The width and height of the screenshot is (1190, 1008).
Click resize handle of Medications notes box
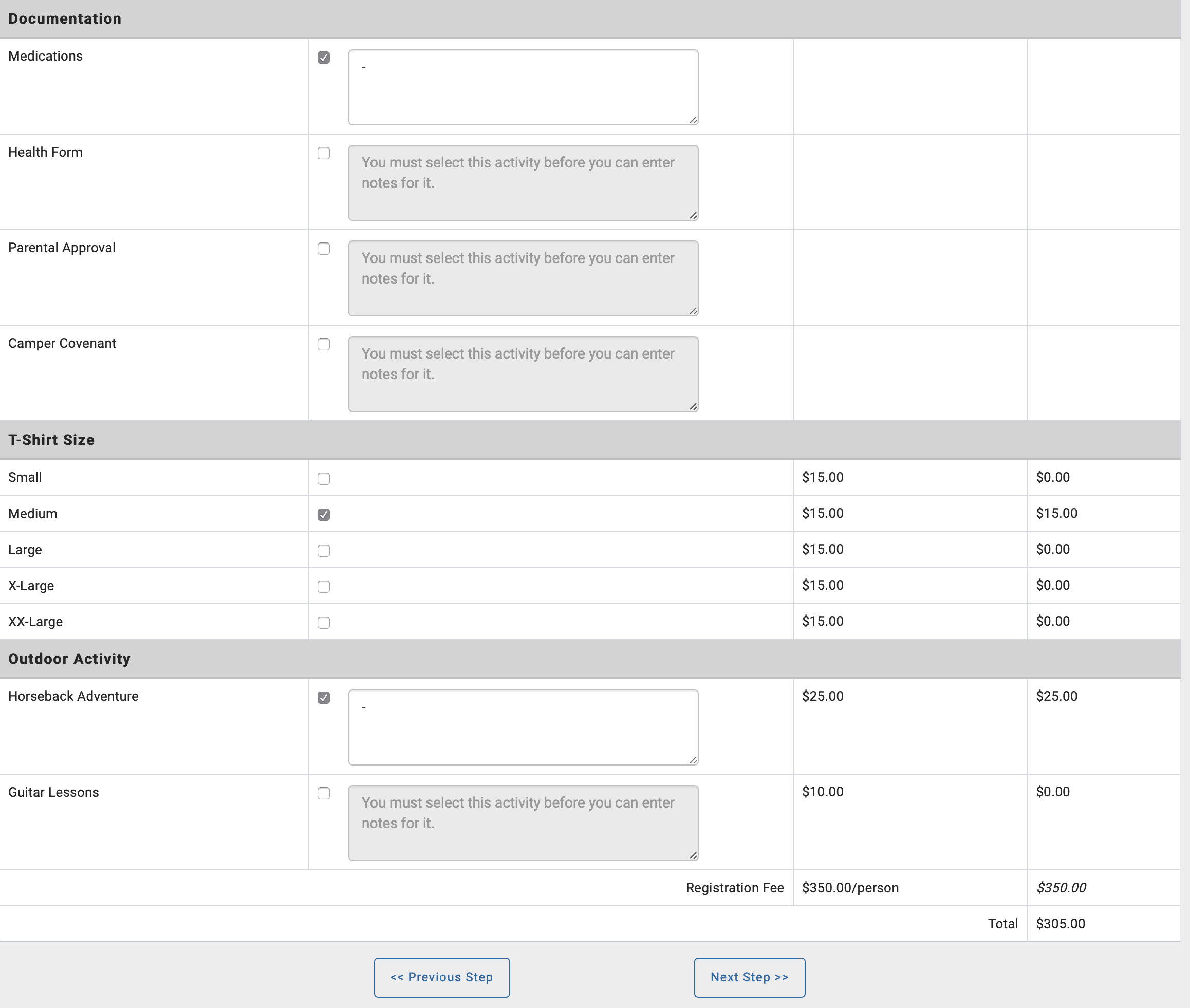pyautogui.click(x=693, y=120)
